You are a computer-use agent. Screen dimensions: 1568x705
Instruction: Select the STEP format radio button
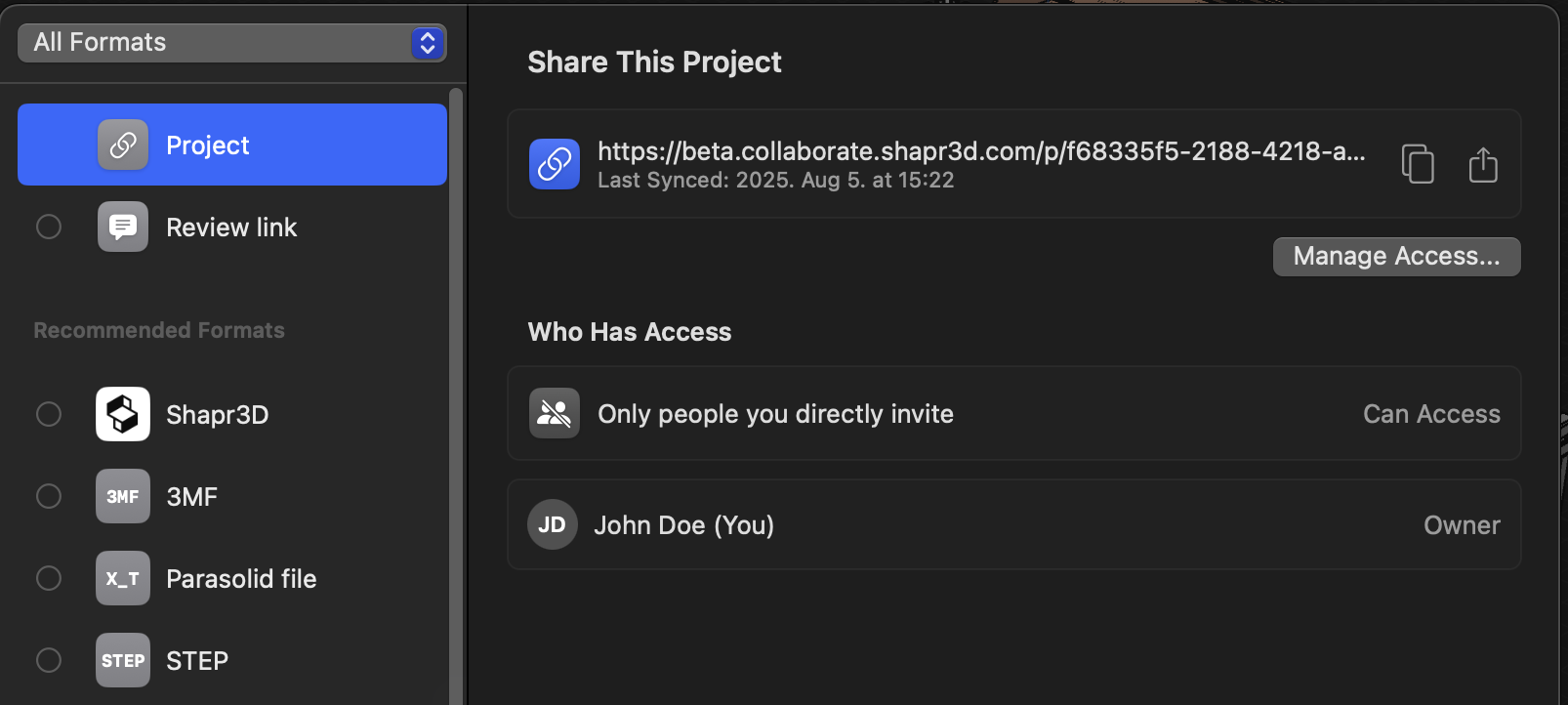point(49,660)
